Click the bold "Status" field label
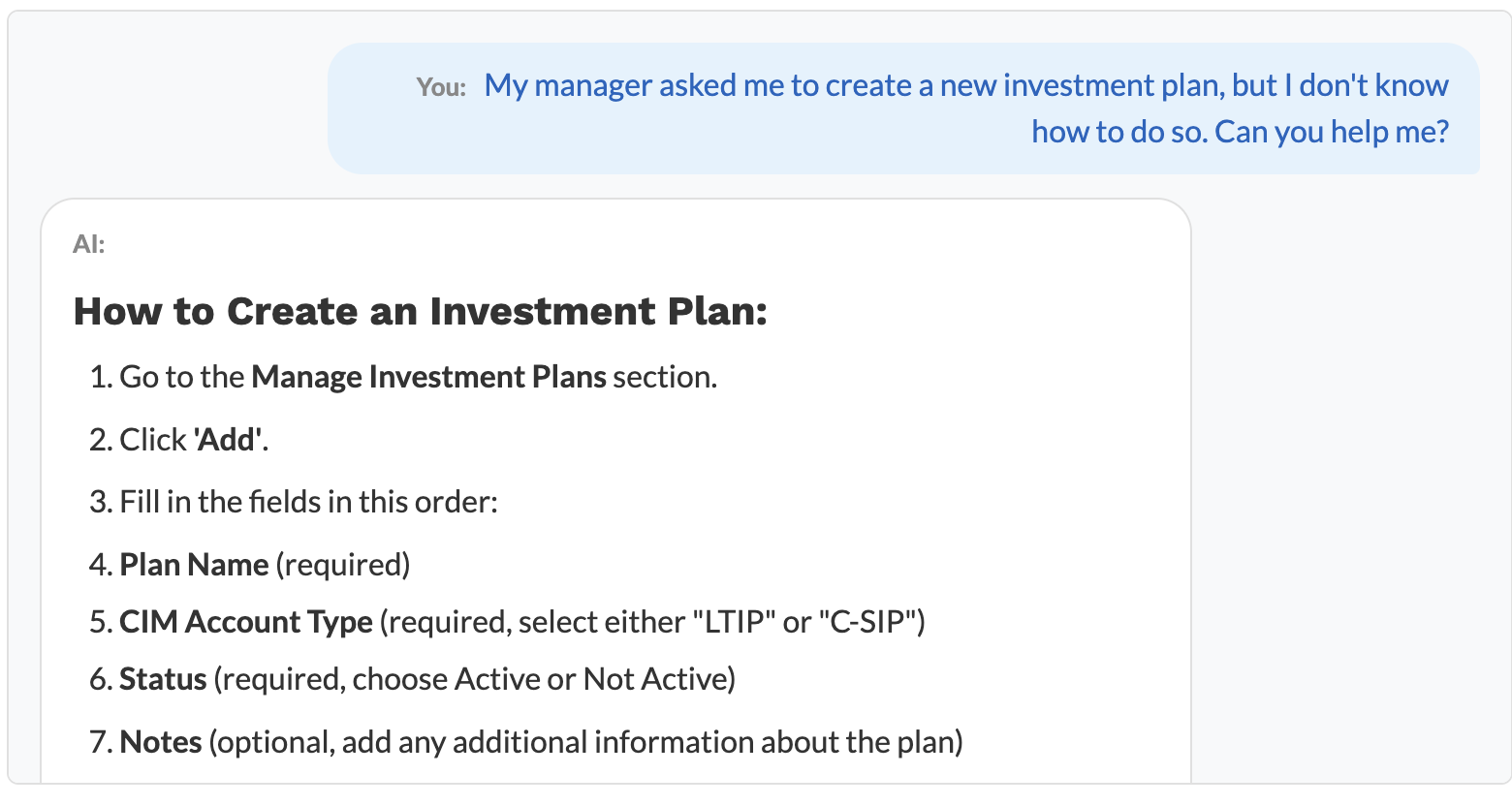 163,679
